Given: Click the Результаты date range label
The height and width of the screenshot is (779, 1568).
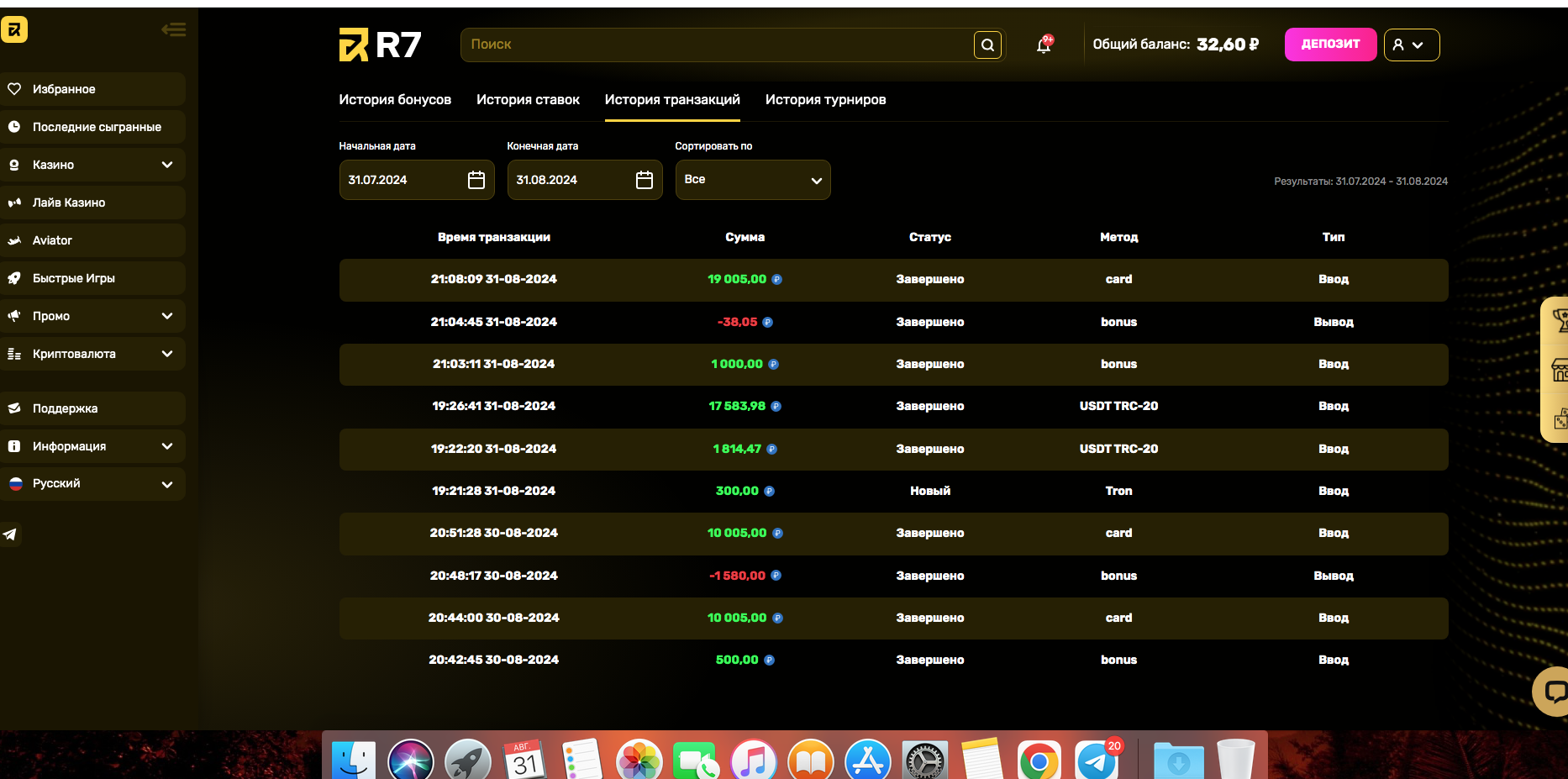Looking at the screenshot, I should click(1361, 182).
